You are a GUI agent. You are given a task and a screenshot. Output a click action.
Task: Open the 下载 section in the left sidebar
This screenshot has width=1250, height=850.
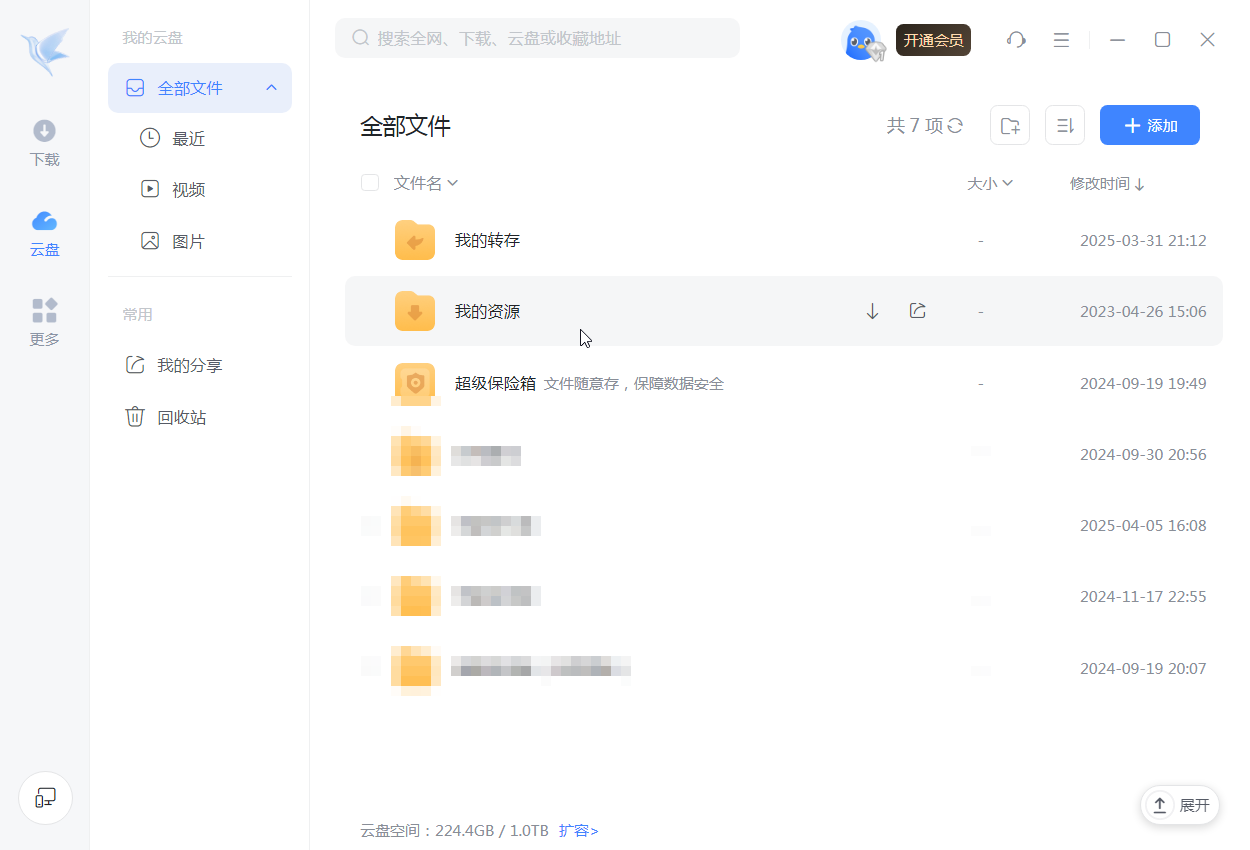tap(44, 143)
